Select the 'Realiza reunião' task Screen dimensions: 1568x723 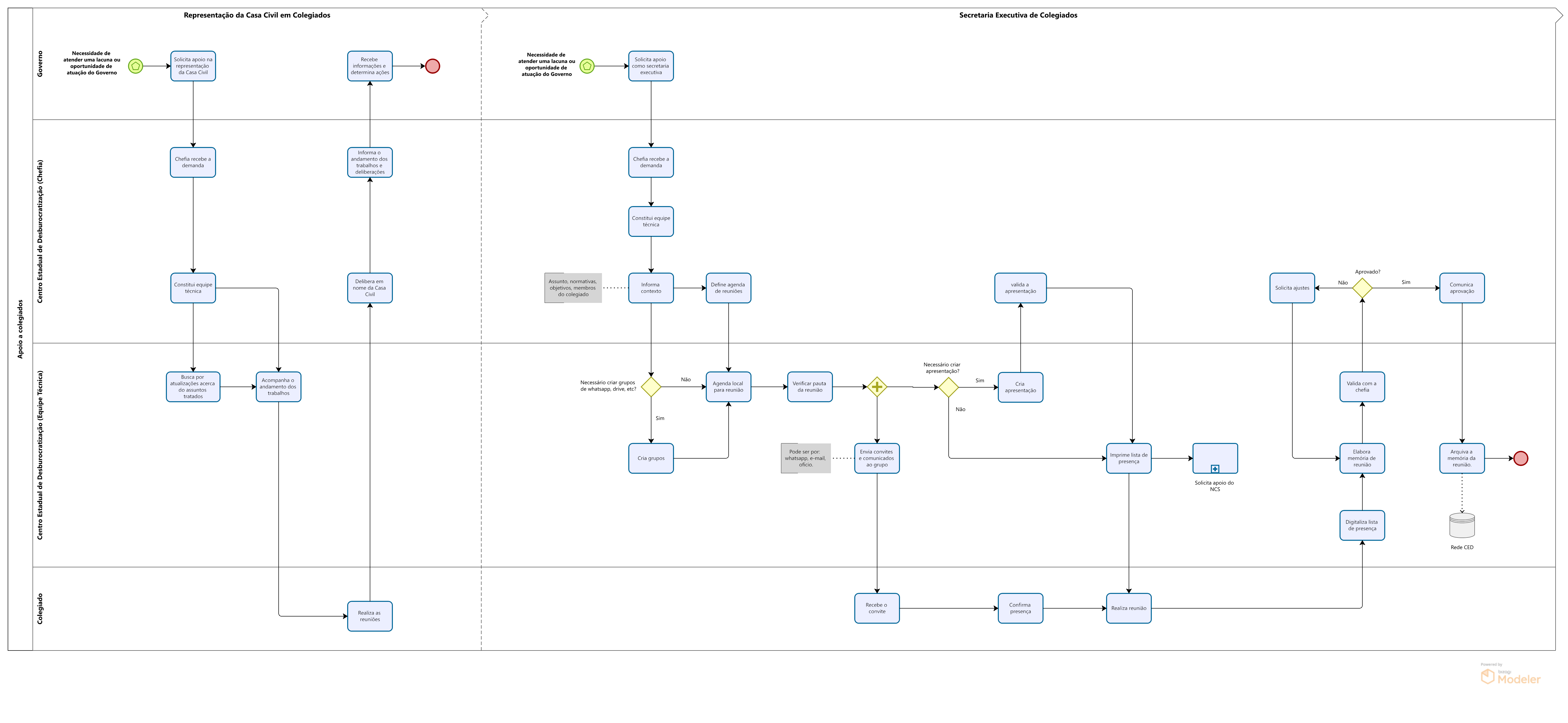coord(1129,608)
